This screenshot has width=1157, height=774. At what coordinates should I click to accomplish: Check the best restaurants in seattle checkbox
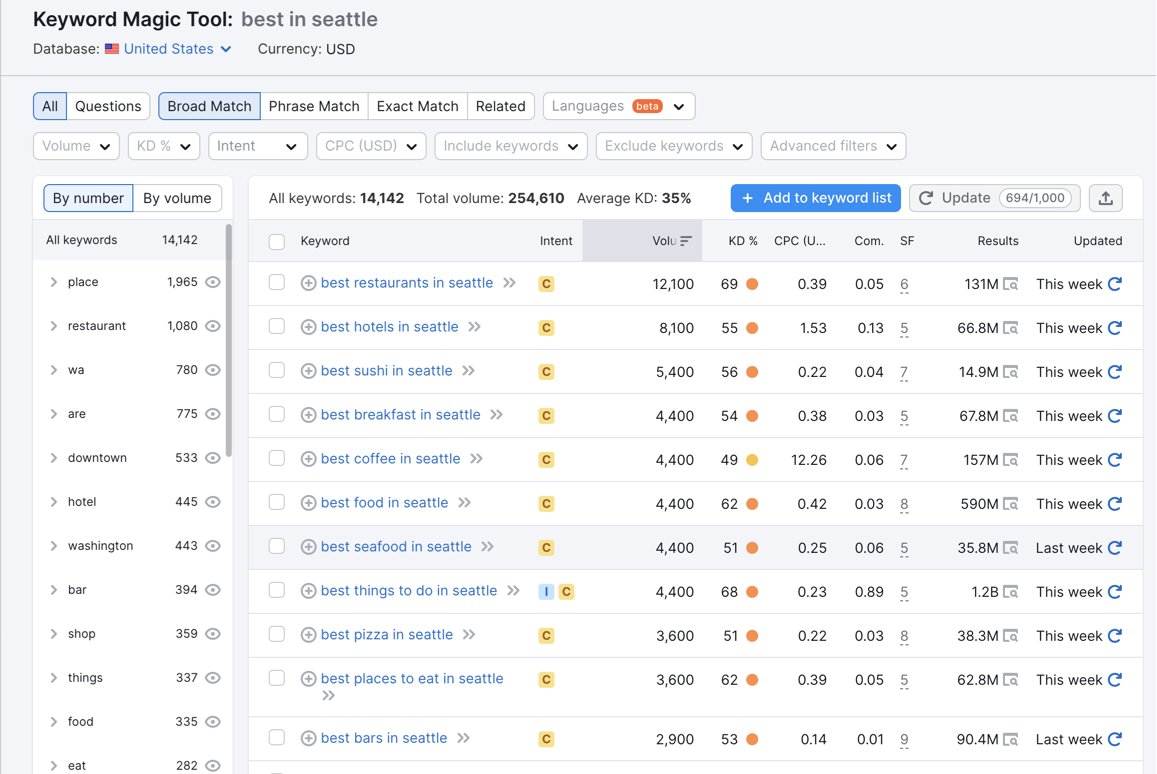click(x=277, y=282)
